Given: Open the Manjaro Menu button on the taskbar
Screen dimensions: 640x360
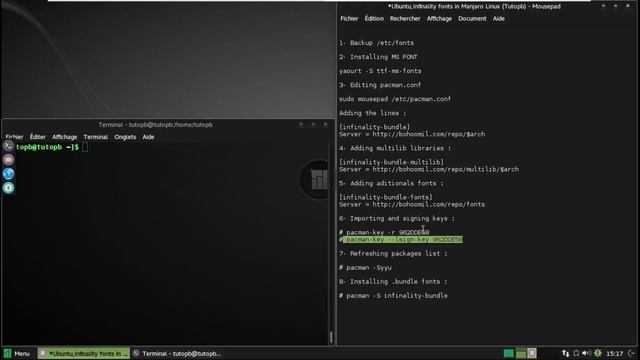Looking at the screenshot, I should 17,353.
